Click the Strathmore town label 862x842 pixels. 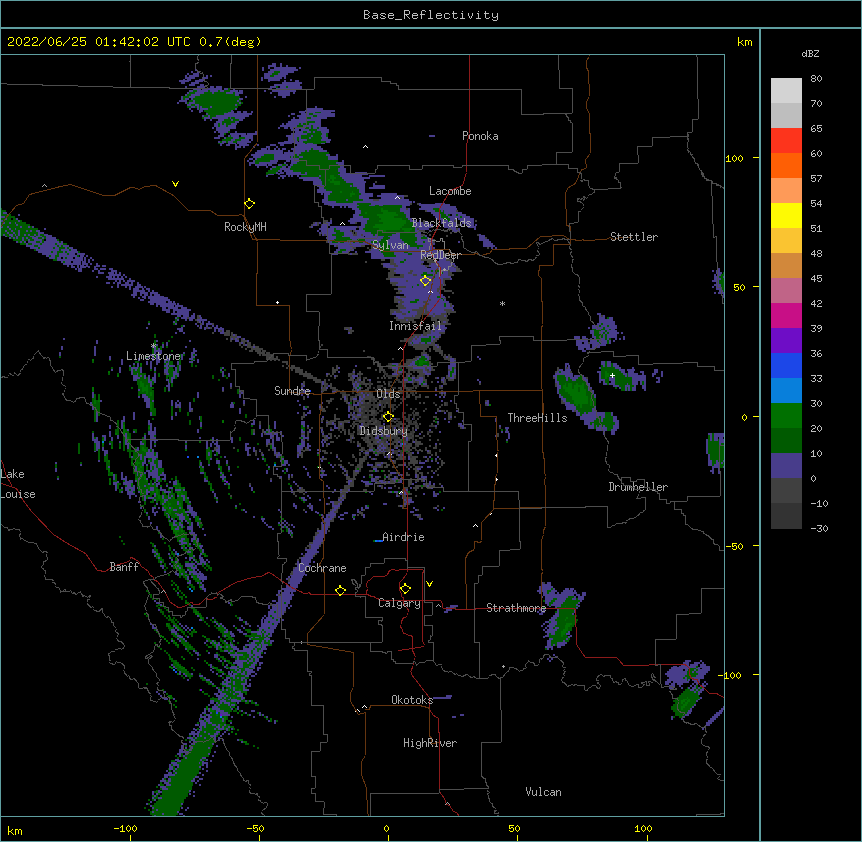point(516,608)
